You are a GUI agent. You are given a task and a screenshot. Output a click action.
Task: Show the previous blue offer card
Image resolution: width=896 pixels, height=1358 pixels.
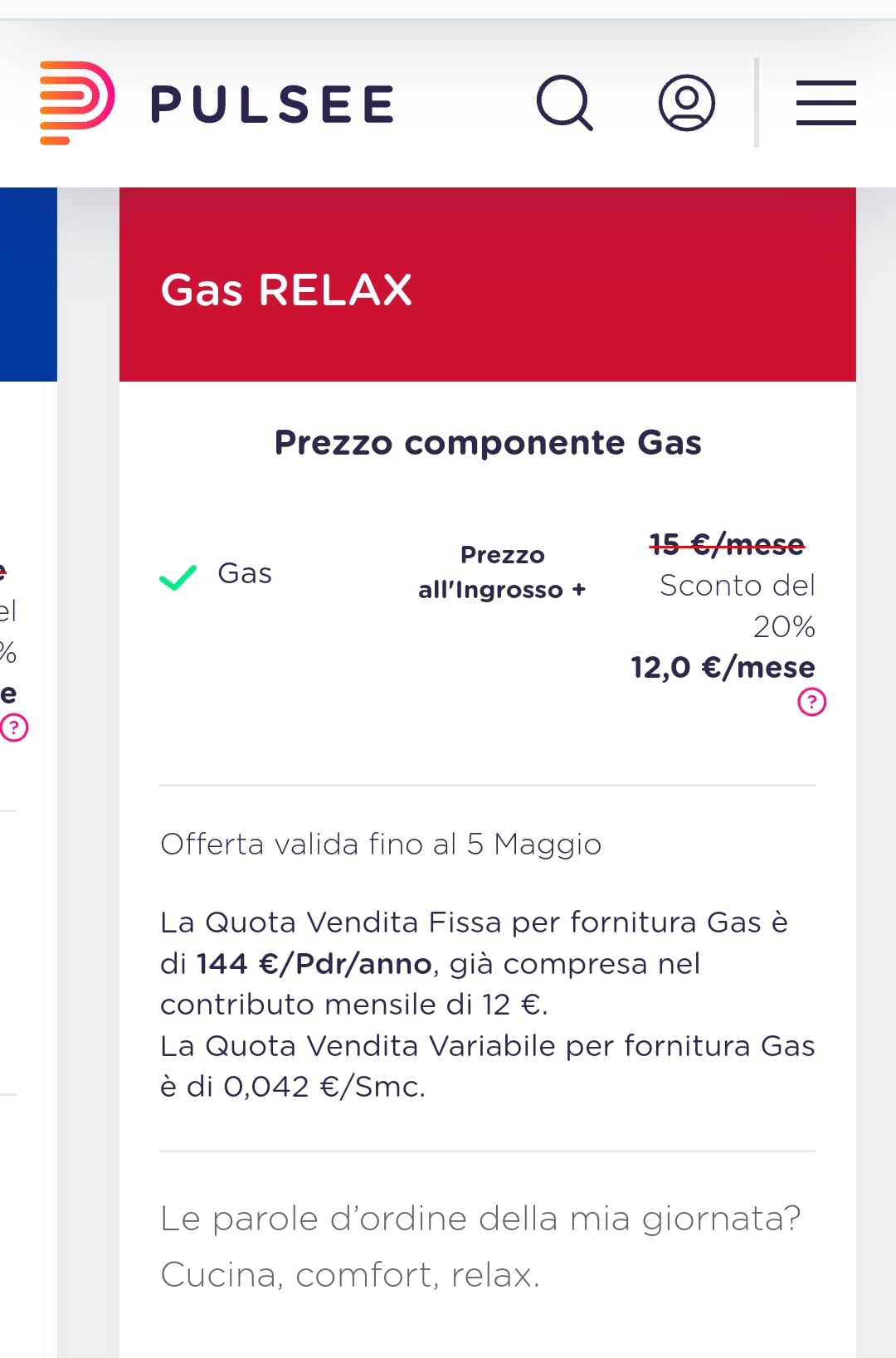coord(28,284)
